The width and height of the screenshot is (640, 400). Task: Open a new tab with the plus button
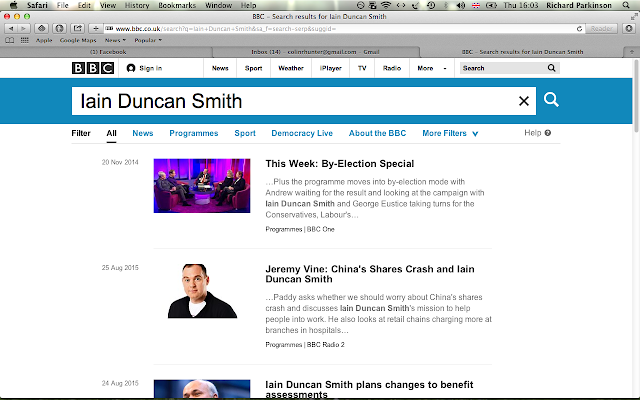631,52
